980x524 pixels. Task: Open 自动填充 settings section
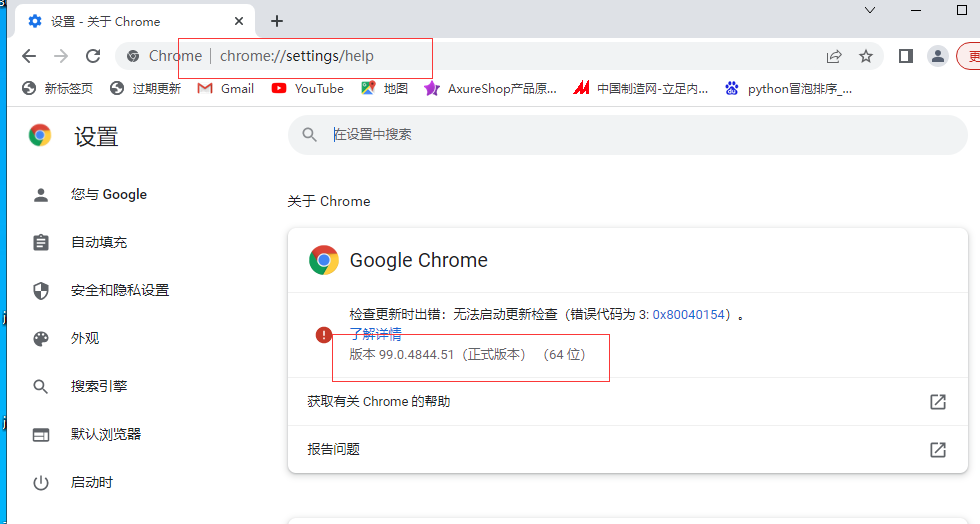click(x=99, y=242)
